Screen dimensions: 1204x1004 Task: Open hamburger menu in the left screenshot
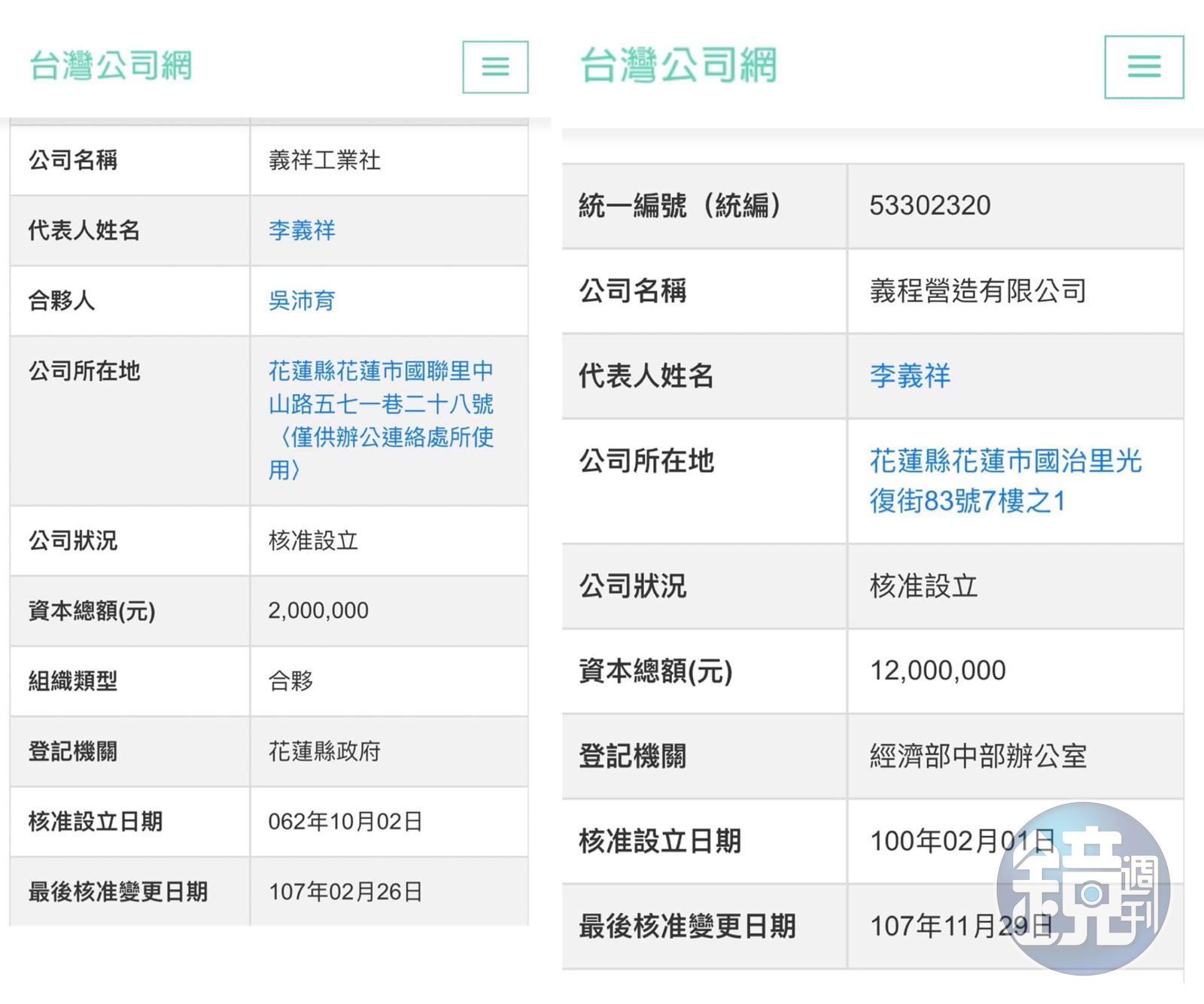(495, 67)
